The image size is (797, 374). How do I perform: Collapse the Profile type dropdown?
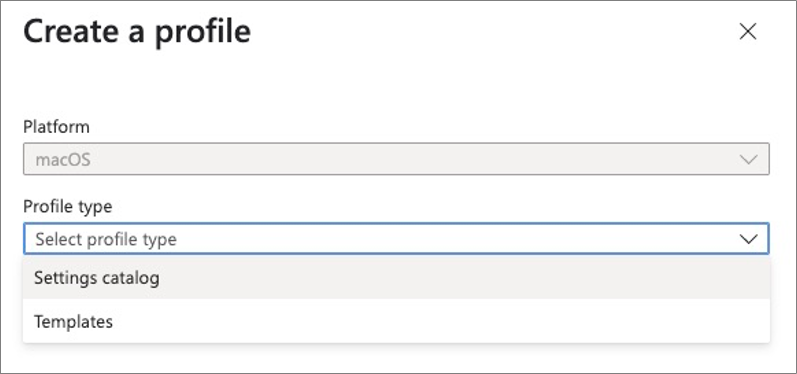click(x=396, y=238)
